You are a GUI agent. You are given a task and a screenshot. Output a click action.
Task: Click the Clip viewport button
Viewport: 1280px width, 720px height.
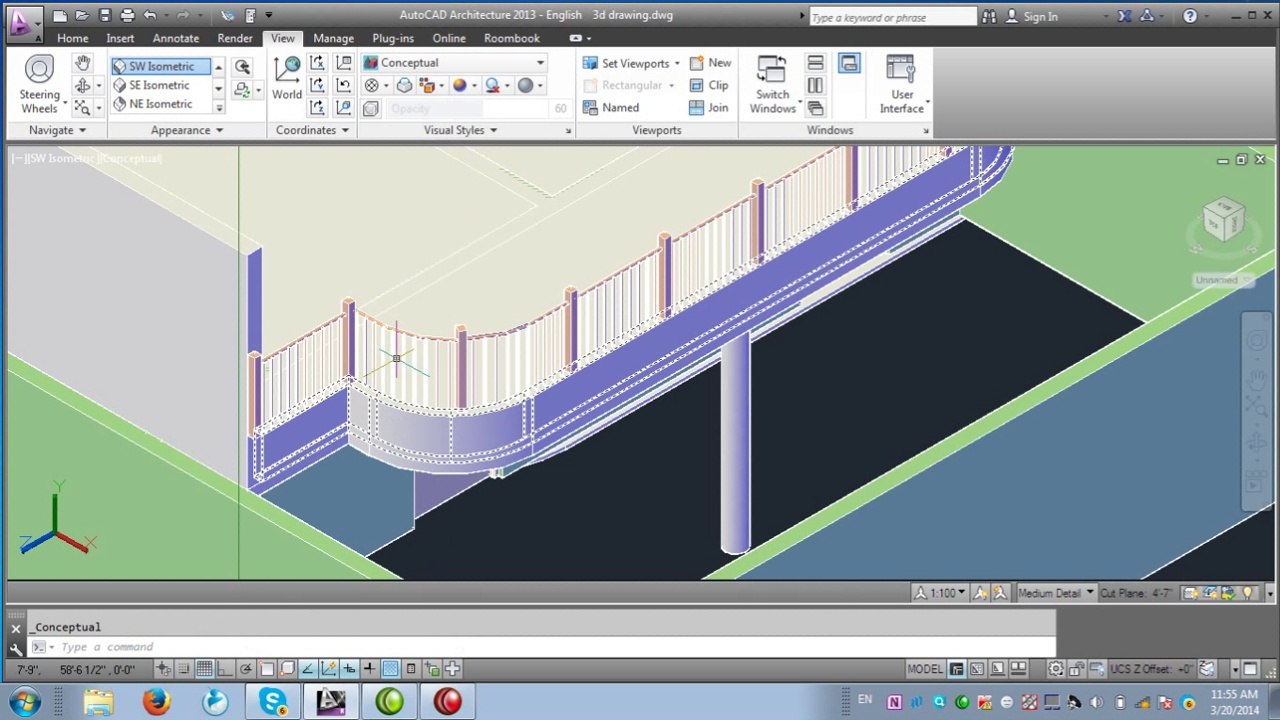point(709,85)
